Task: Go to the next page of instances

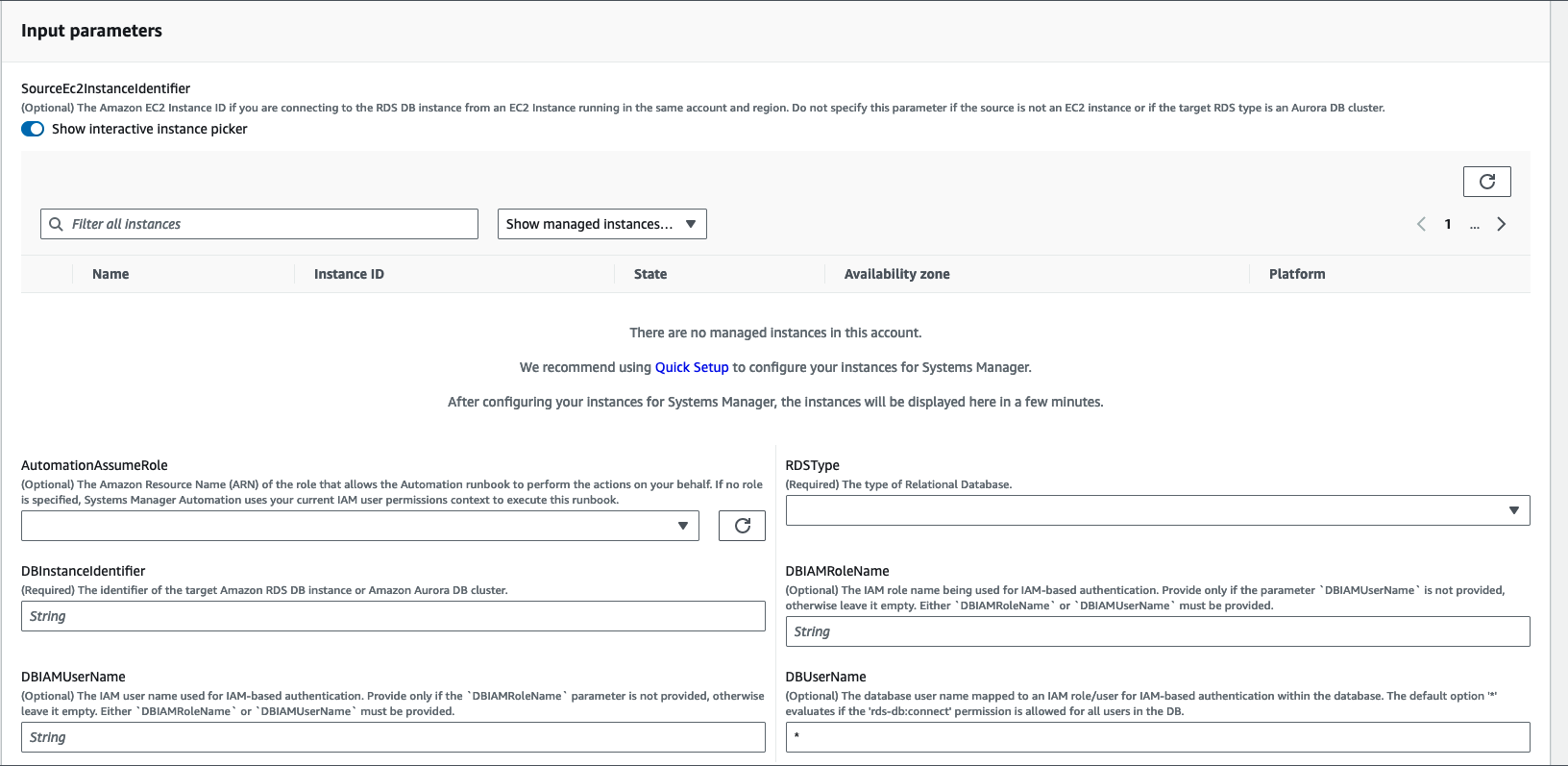Action: point(1501,223)
